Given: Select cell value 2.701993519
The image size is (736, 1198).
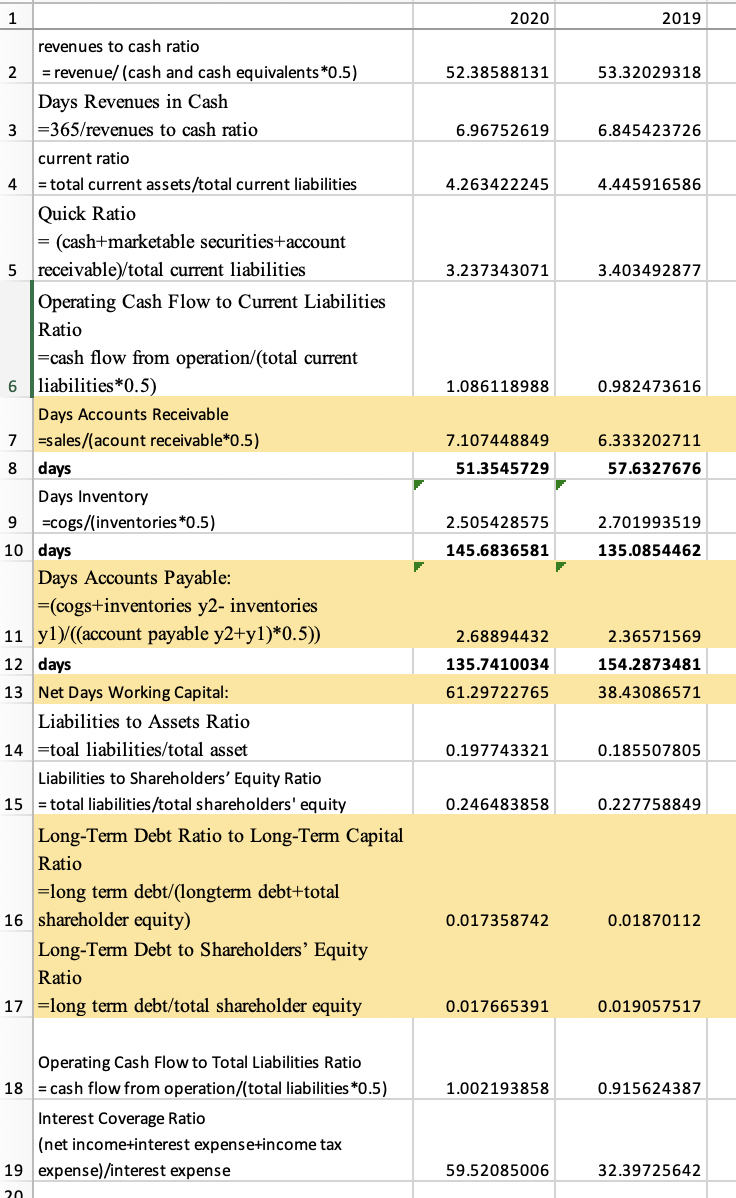Looking at the screenshot, I should pos(631,507).
